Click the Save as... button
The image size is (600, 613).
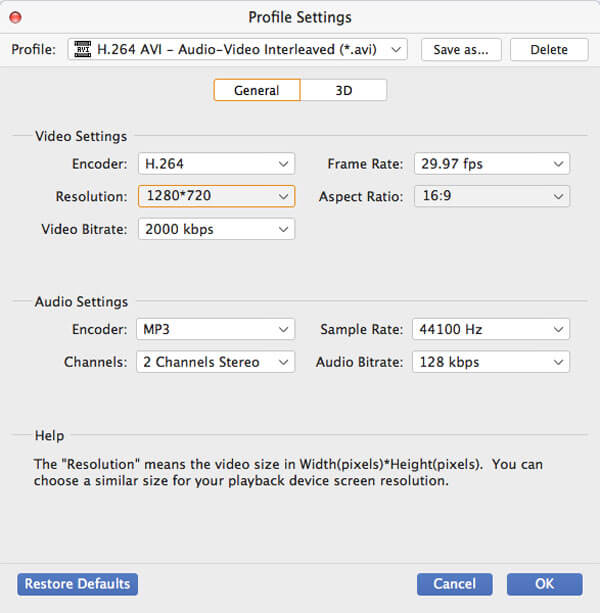(x=461, y=49)
